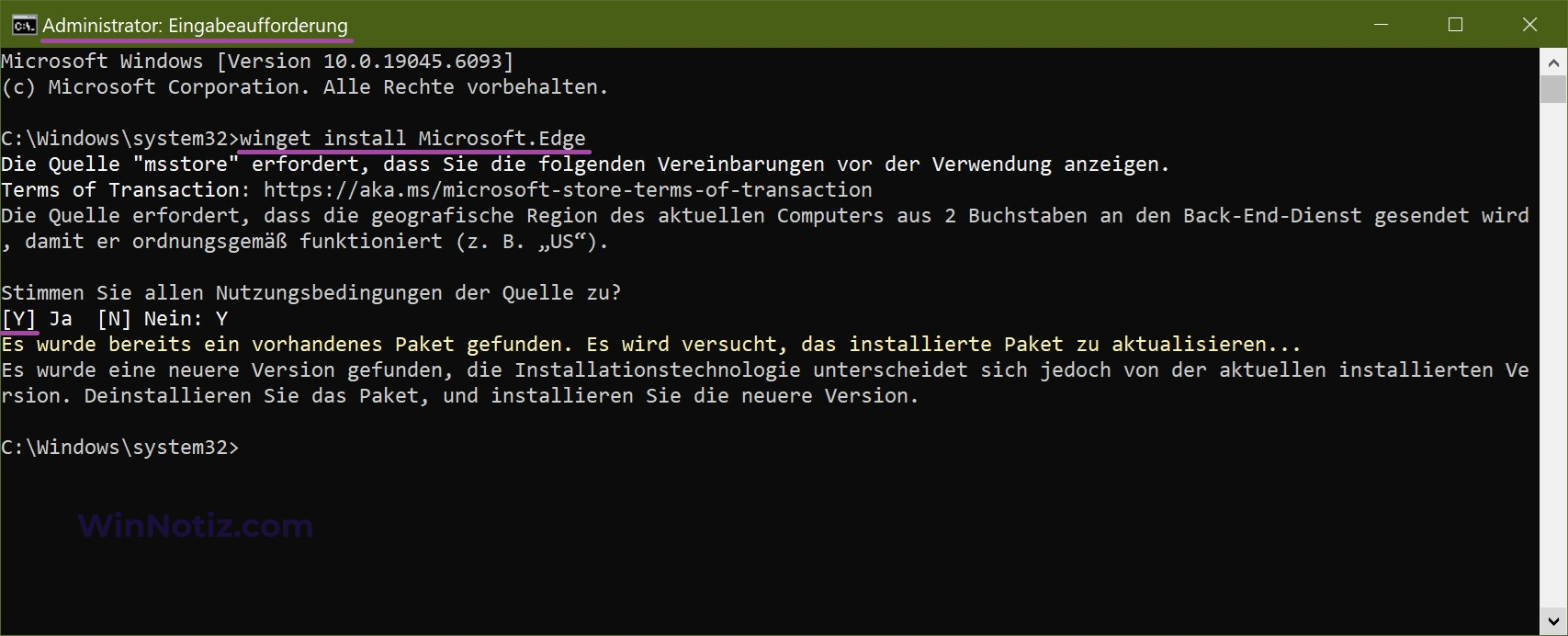Click the microsoft-store-terms-of-transaction URL

tap(568, 190)
